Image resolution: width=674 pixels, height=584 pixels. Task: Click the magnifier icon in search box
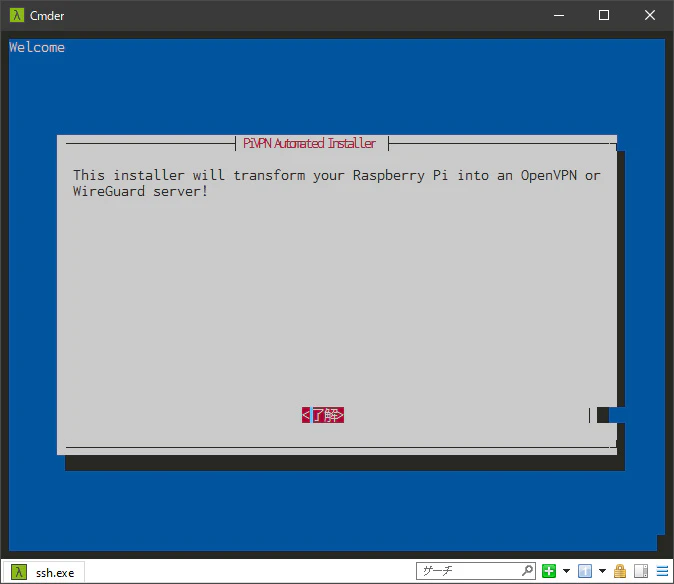pos(527,571)
